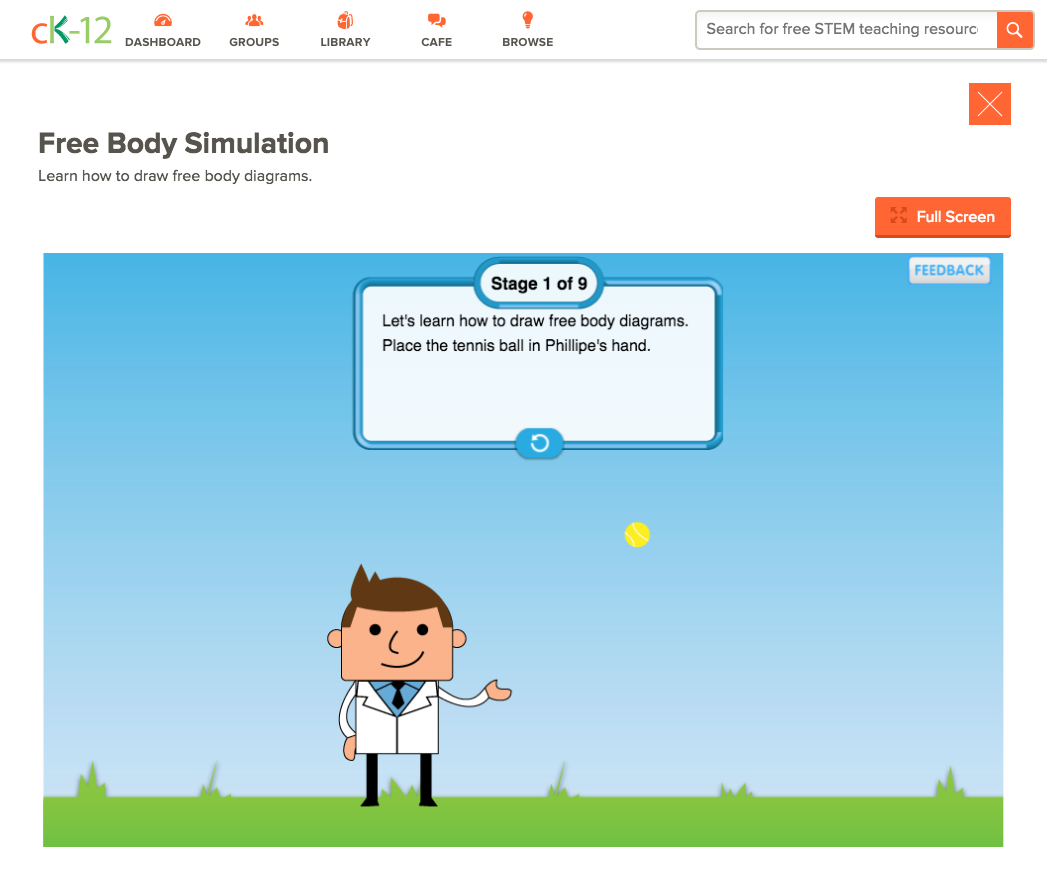Click the magnifying glass search icon
The image size is (1047, 885).
tap(1014, 30)
